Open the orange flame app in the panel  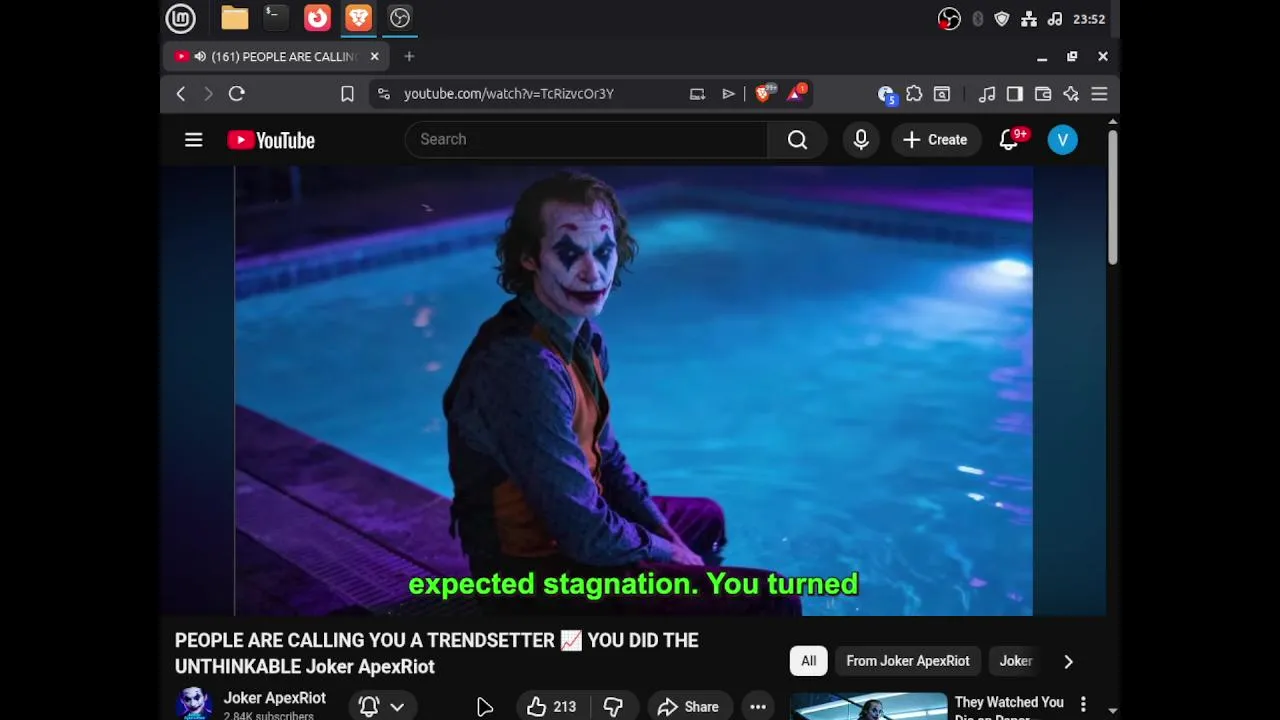(317, 18)
